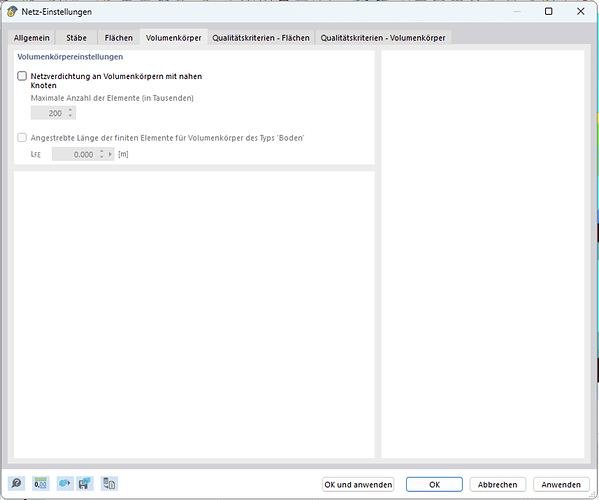This screenshot has height=500, width=599.
Task: Click the database copy icon
Action: point(109,484)
